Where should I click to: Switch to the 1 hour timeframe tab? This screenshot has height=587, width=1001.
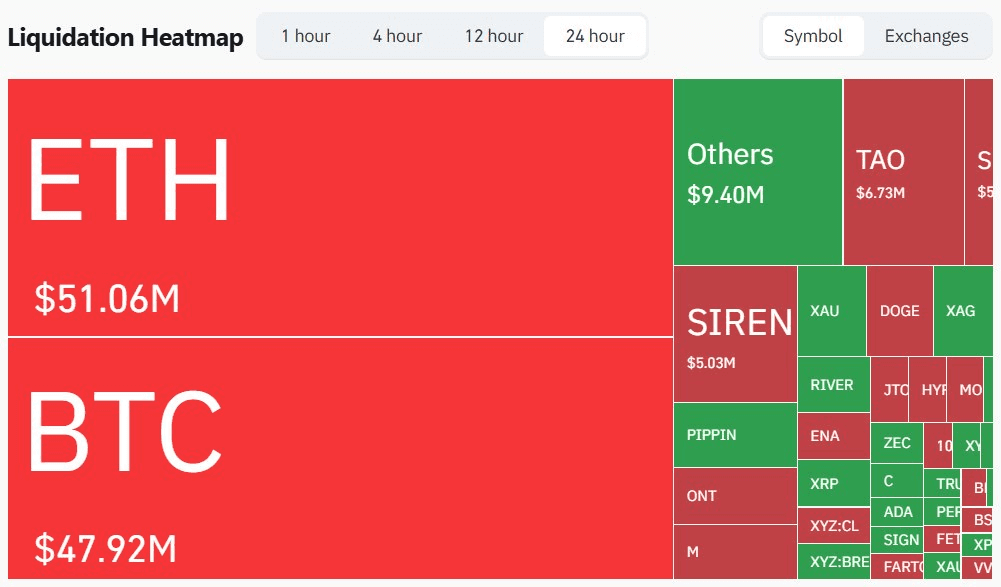pos(306,36)
